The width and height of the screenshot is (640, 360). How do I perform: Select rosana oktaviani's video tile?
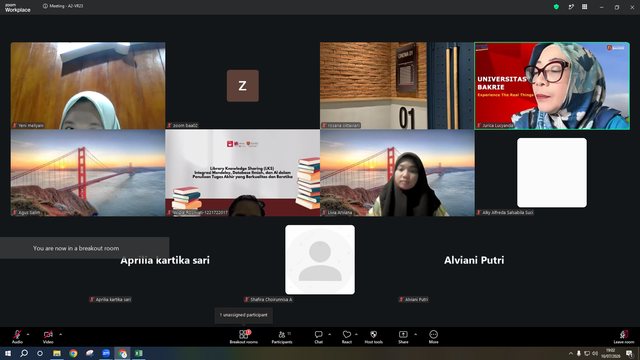click(x=397, y=86)
